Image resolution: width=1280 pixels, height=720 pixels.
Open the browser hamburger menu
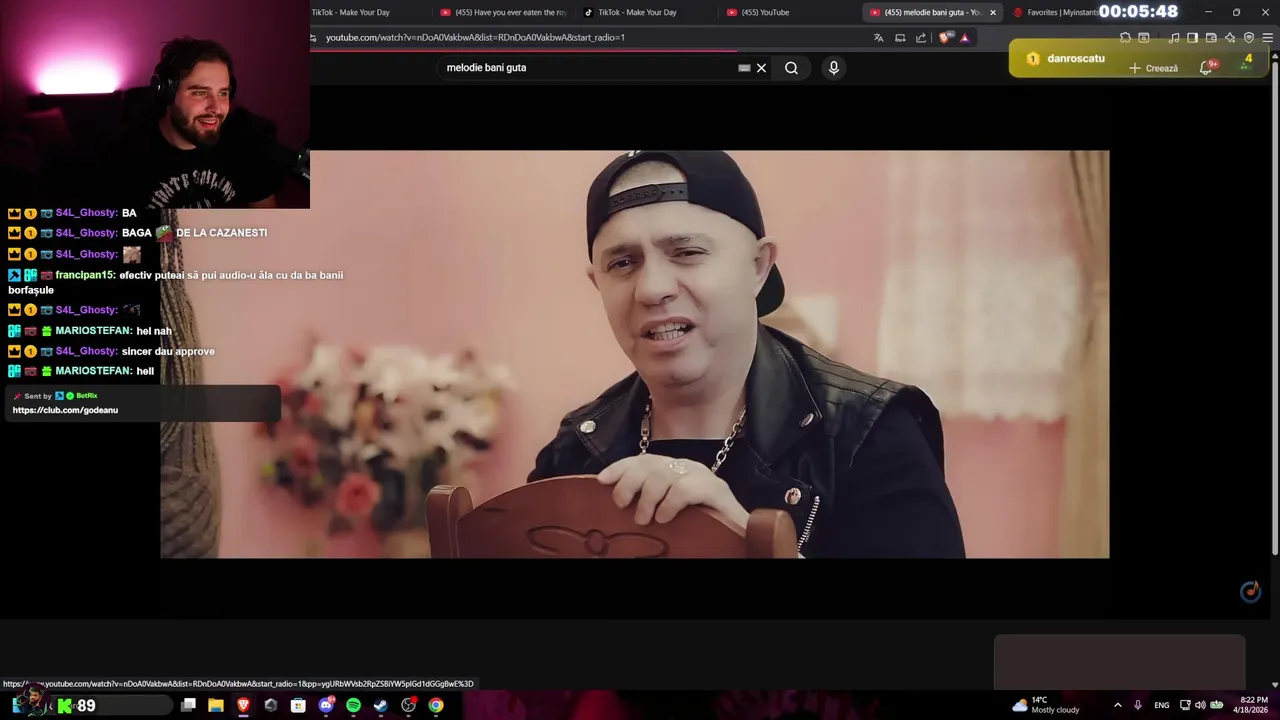[x=1268, y=38]
